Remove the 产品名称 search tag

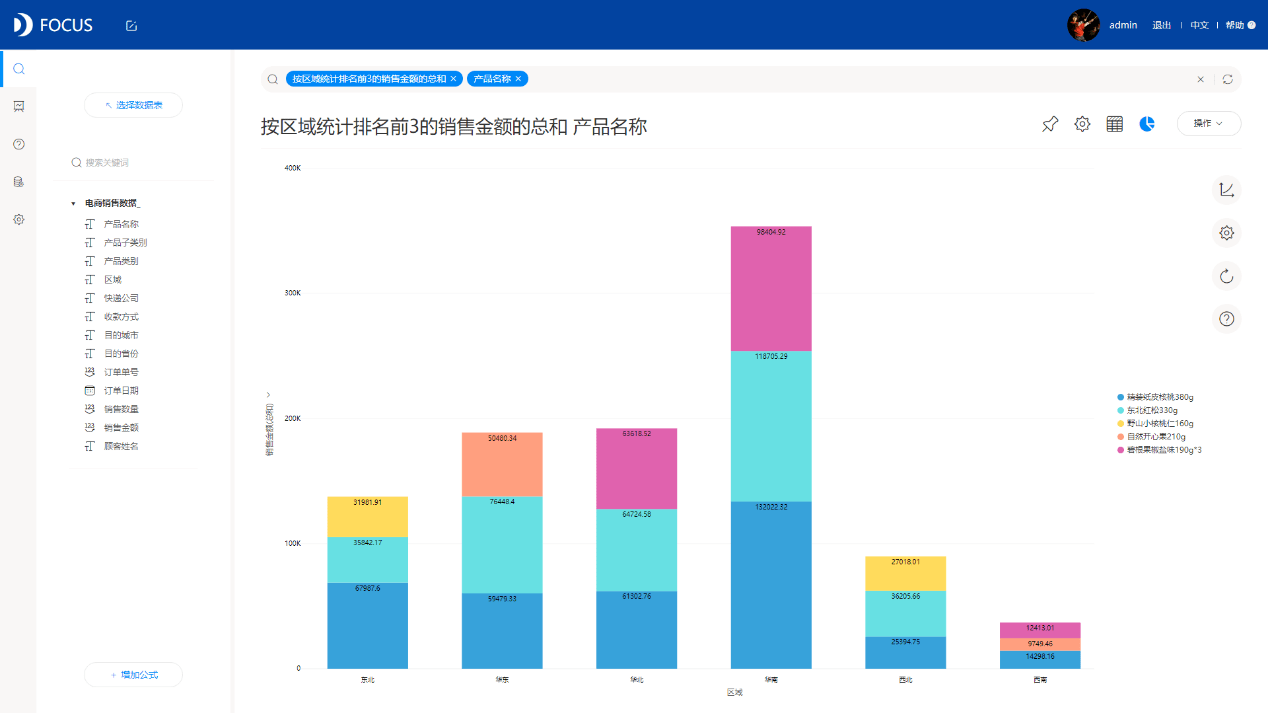click(x=518, y=78)
